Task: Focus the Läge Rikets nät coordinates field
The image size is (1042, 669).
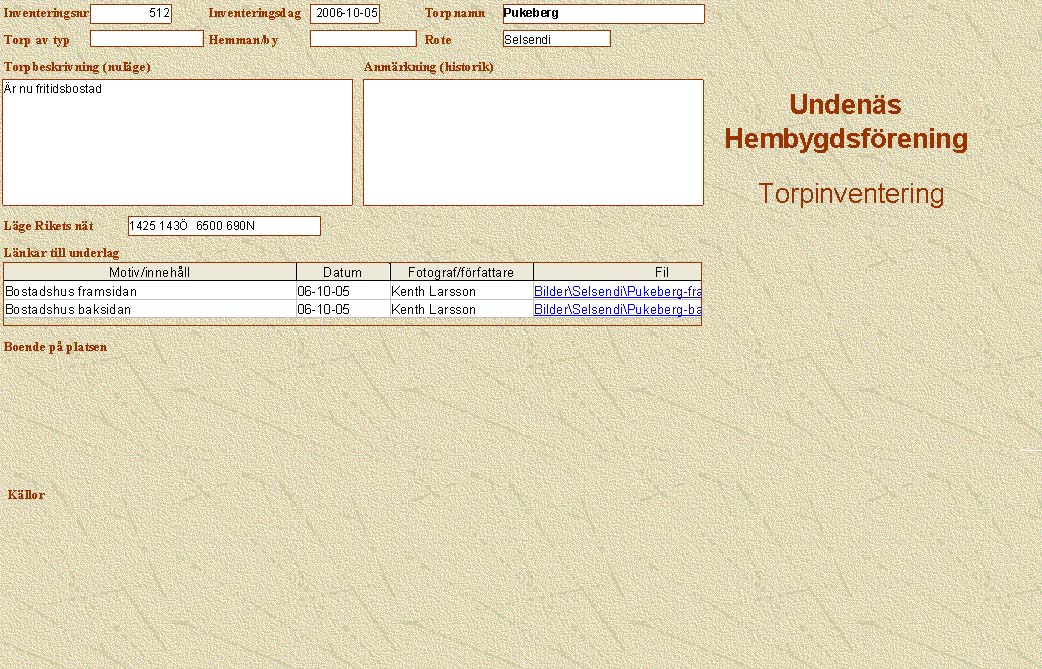Action: point(224,226)
